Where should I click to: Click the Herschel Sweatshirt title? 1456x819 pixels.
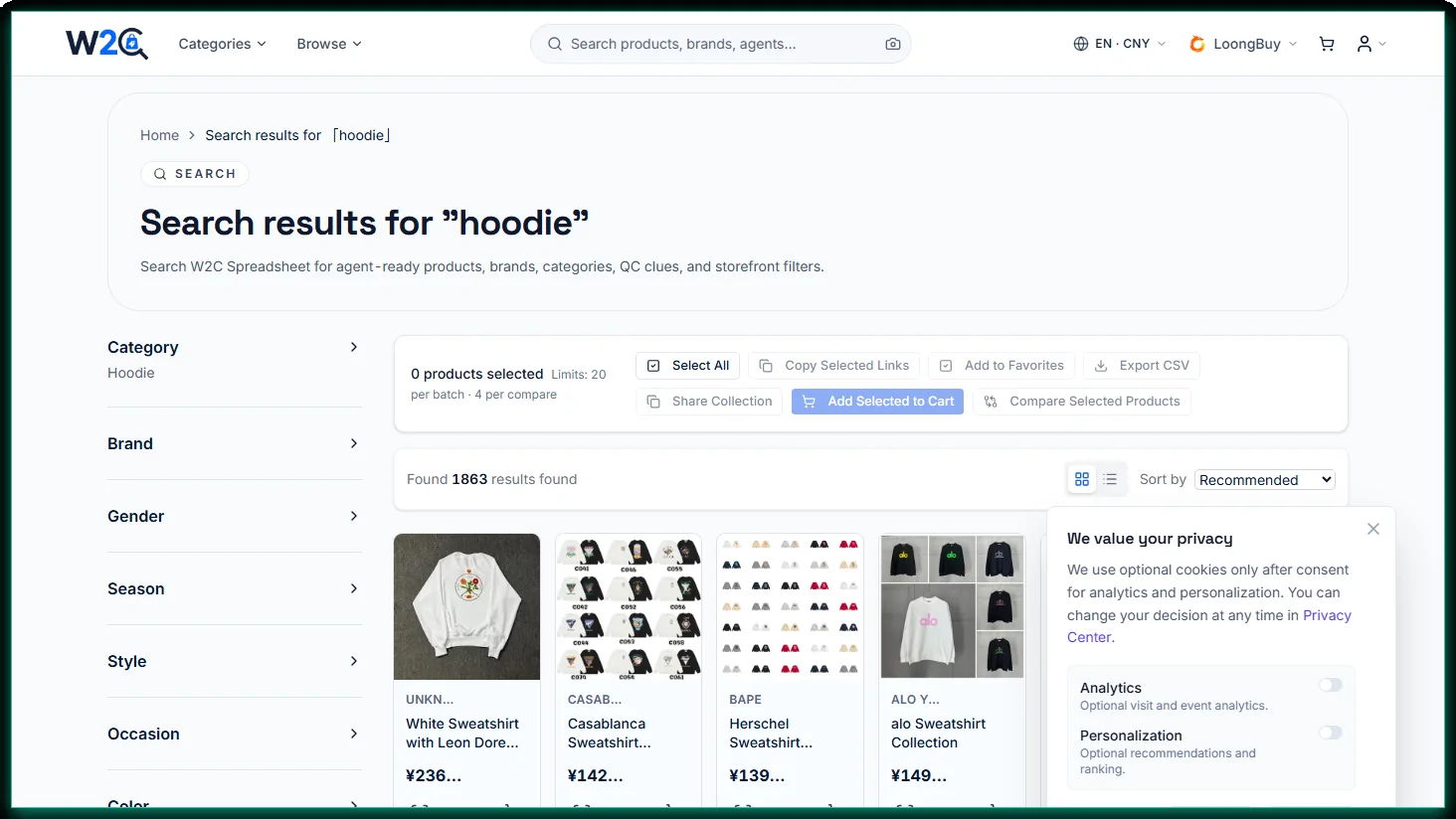(771, 734)
